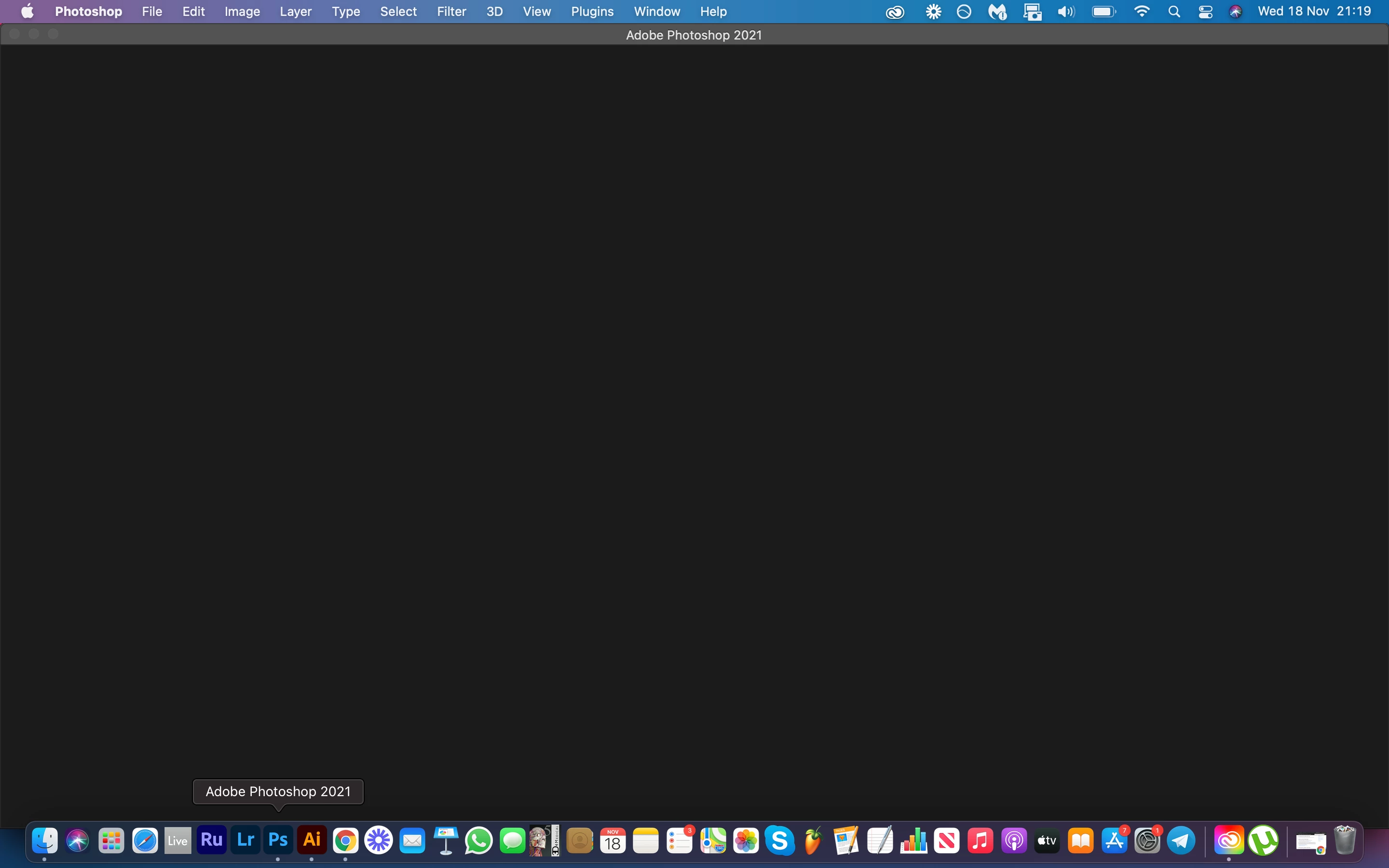Open Telegram from the dock

tap(1181, 841)
